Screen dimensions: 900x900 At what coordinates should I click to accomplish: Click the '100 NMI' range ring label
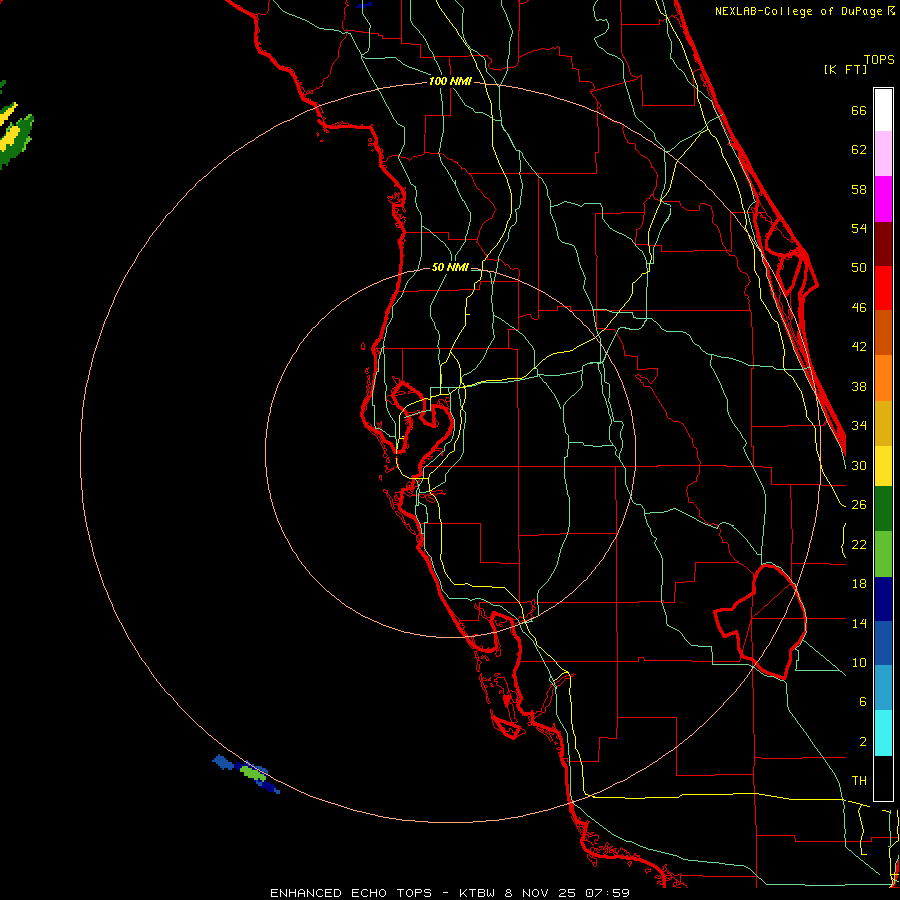[x=450, y=82]
